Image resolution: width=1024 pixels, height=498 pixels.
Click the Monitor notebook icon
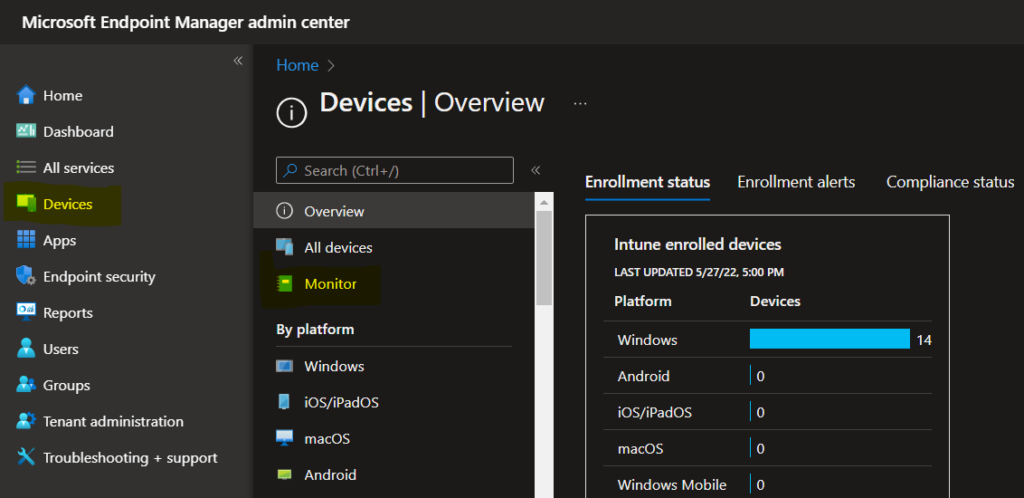click(284, 284)
